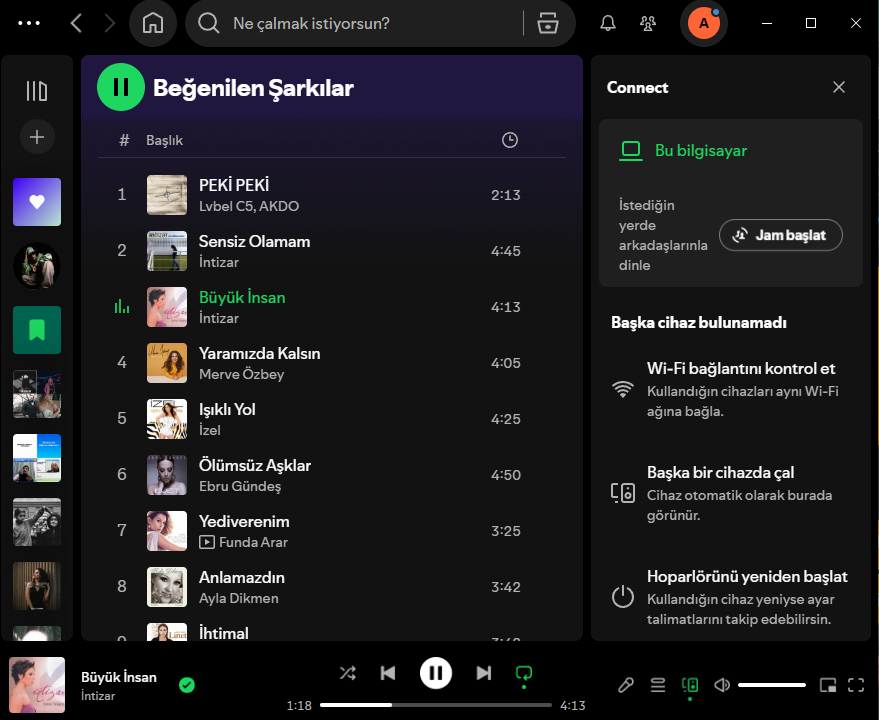Seek within the song progress bar
Image resolution: width=879 pixels, height=720 pixels.
pyautogui.click(x=436, y=705)
